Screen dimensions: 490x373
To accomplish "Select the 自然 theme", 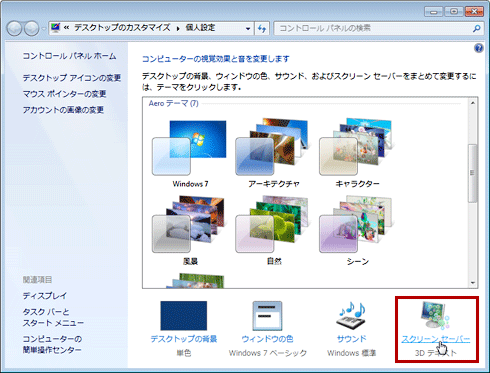I will pos(273,231).
